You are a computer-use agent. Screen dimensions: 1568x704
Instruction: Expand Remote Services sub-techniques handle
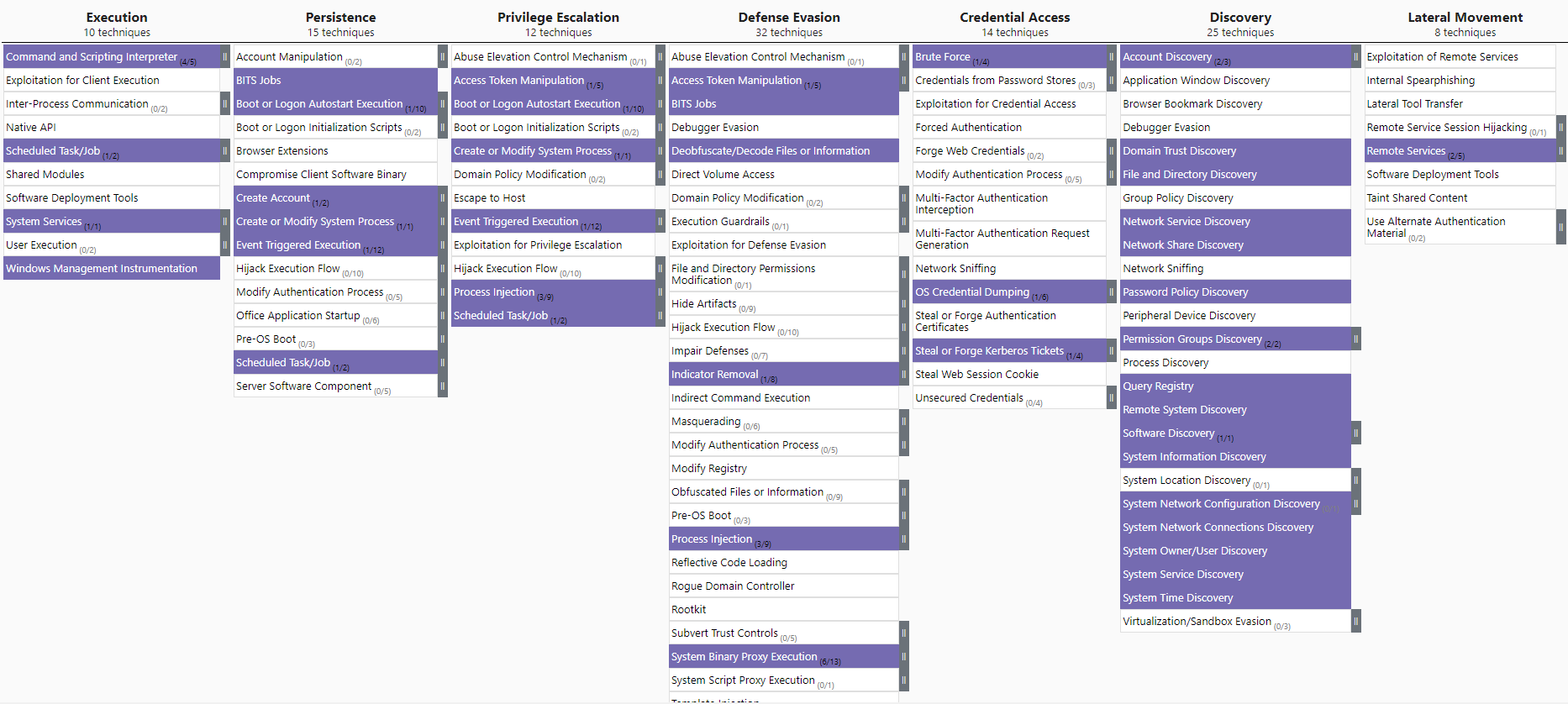coord(1561,150)
